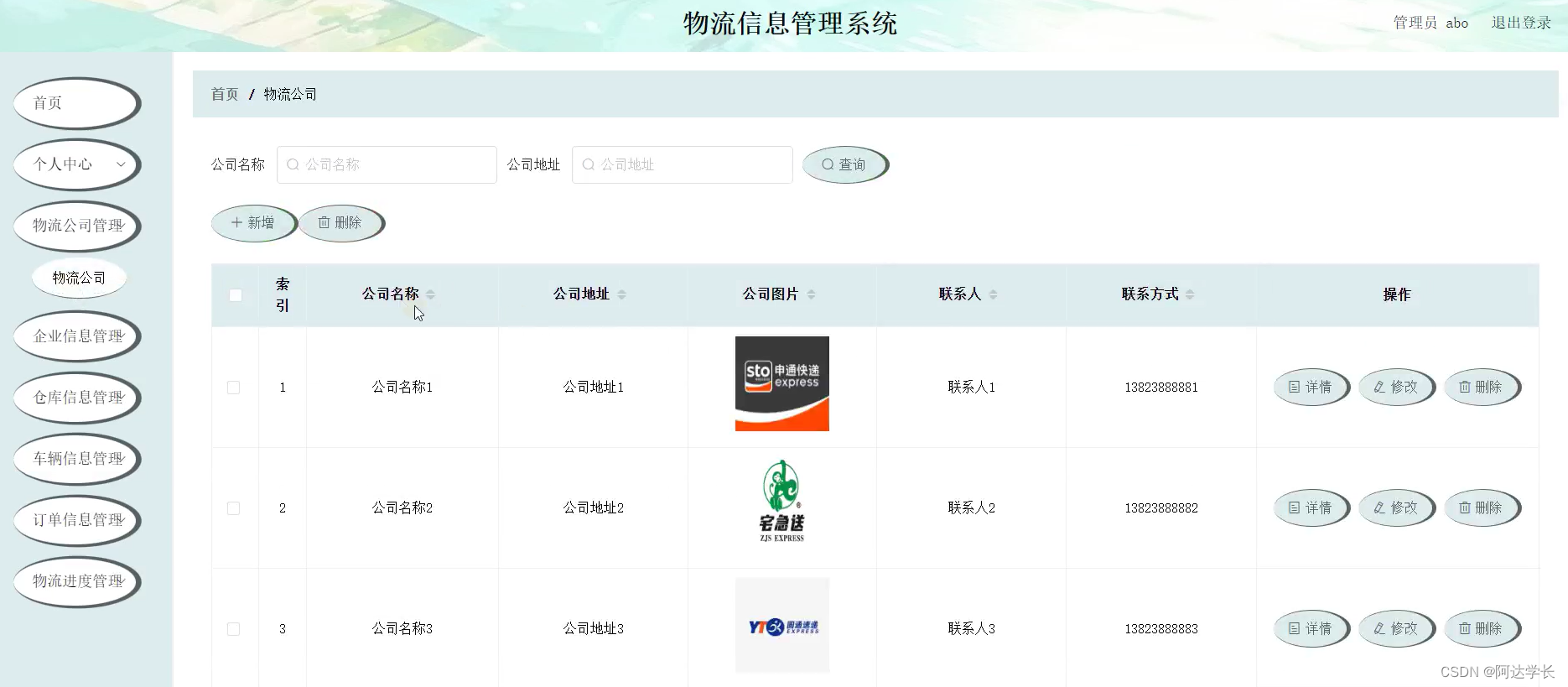This screenshot has width=1568, height=687.
Task: Focus the 公司名称 search input
Action: click(387, 164)
